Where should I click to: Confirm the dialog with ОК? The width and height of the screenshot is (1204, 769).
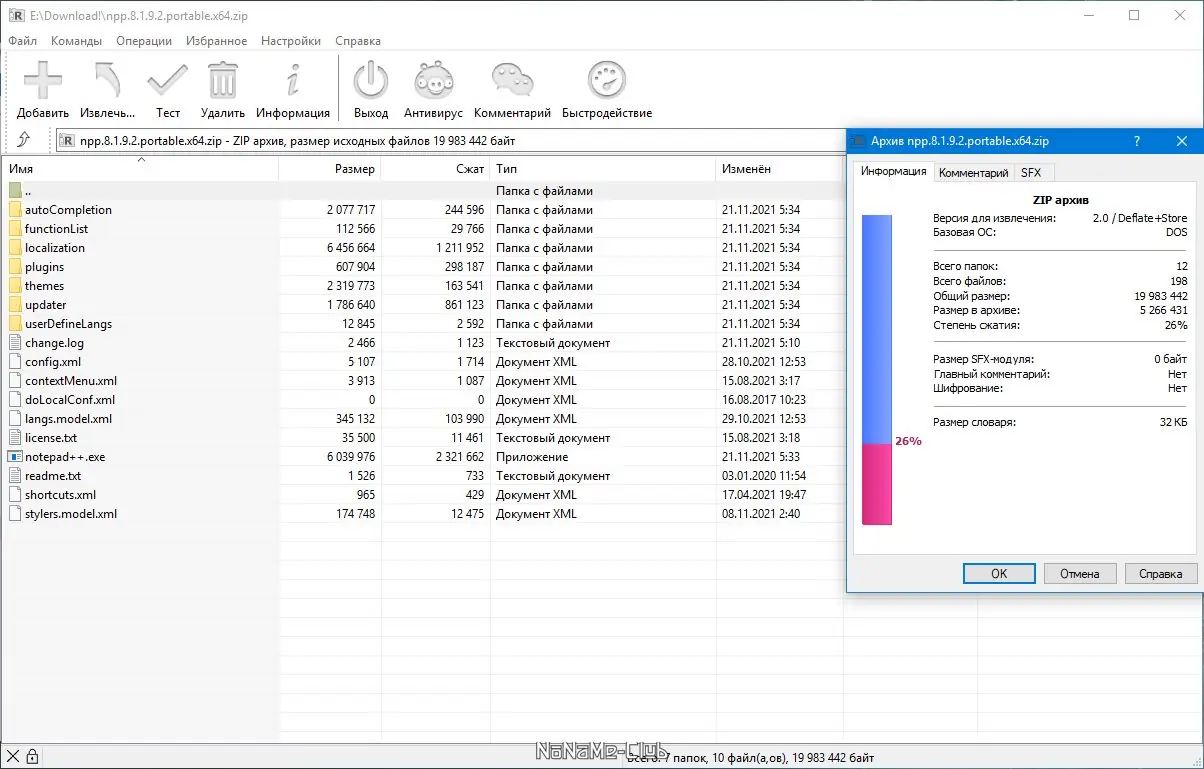coord(998,573)
